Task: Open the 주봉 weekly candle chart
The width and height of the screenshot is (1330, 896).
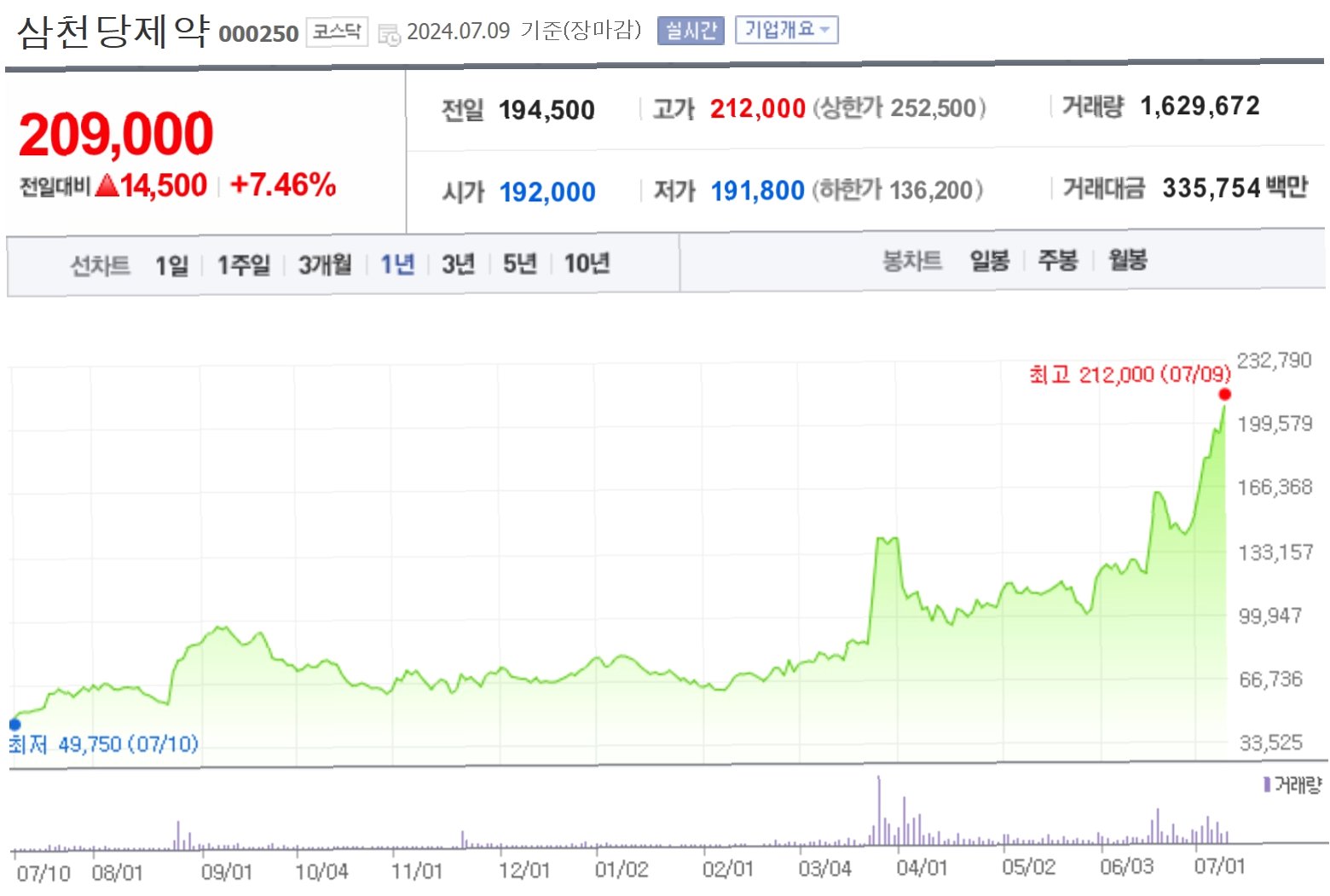Action: 1057,261
